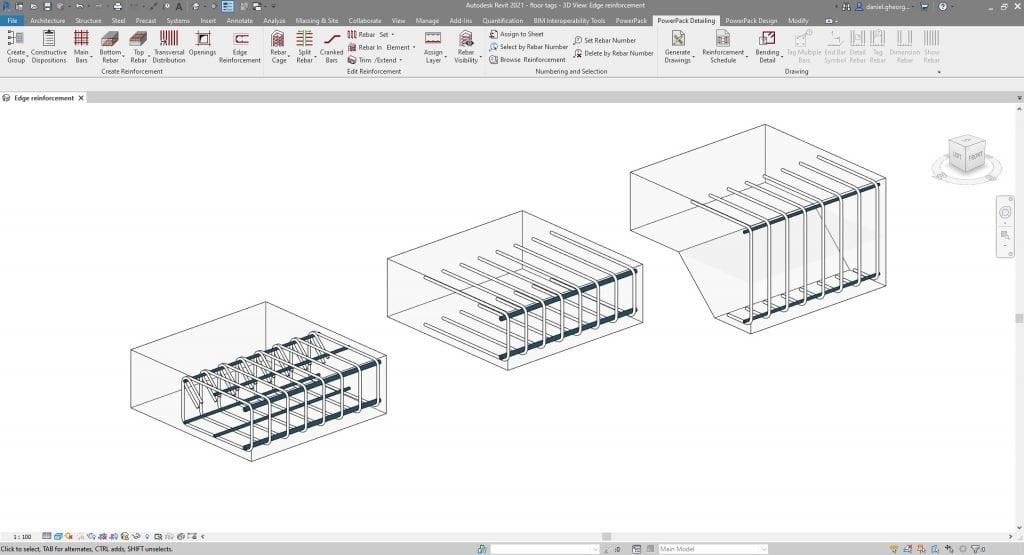Open the view scale 1 : 100 selector
This screenshot has width=1024, height=555.
[x=22, y=537]
